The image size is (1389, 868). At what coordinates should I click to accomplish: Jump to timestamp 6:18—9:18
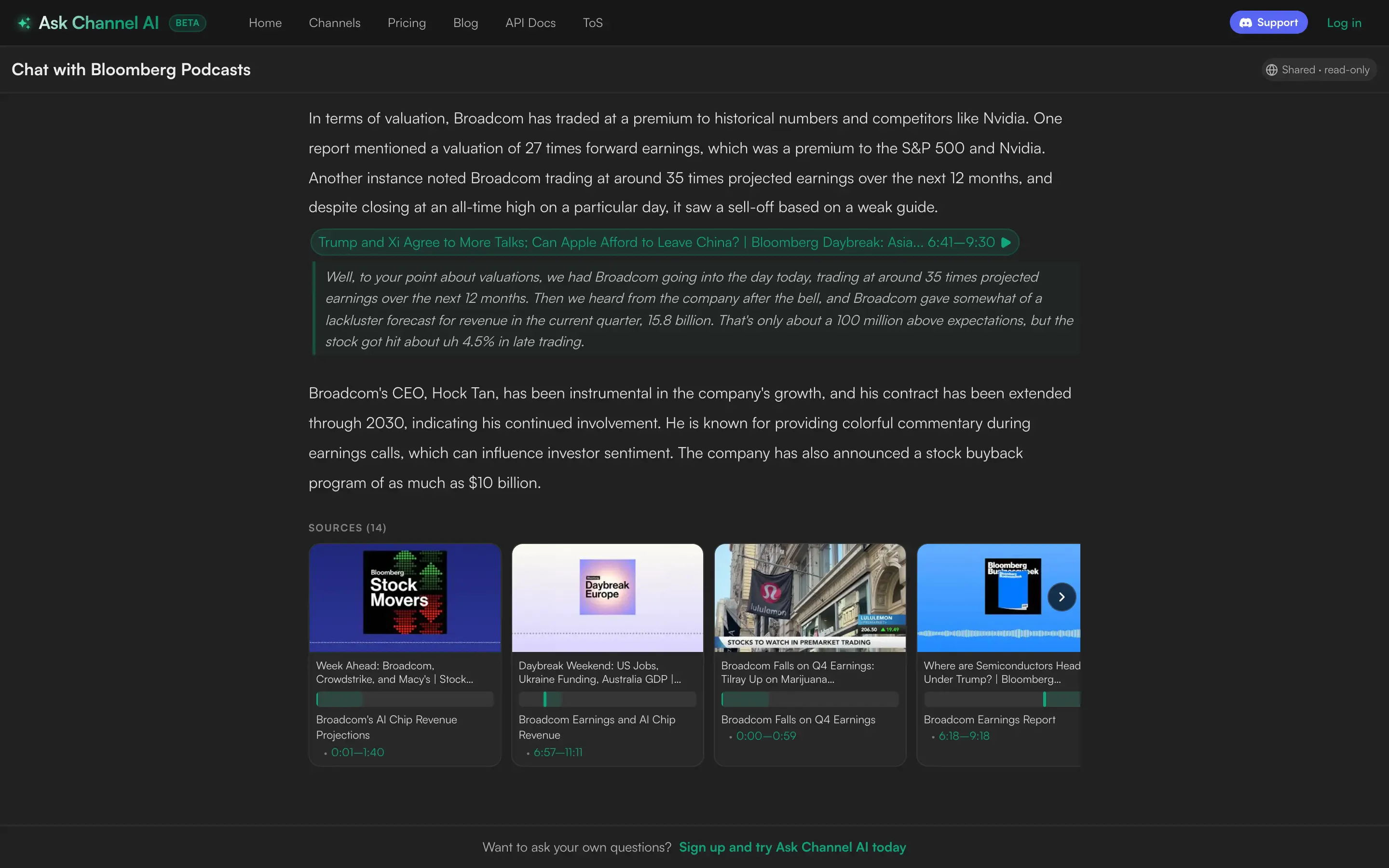[x=964, y=736]
